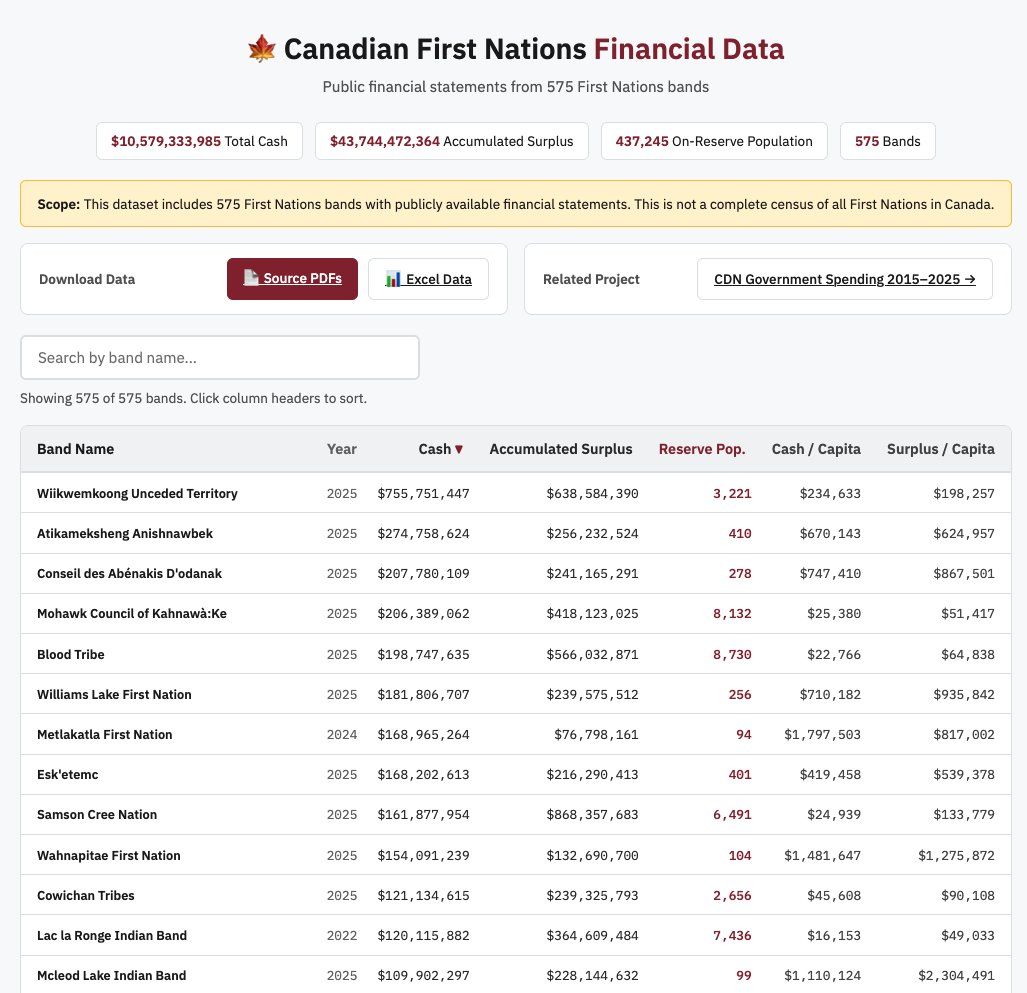Click surplus per capita $539,378
1027x993 pixels.
click(x=963, y=775)
